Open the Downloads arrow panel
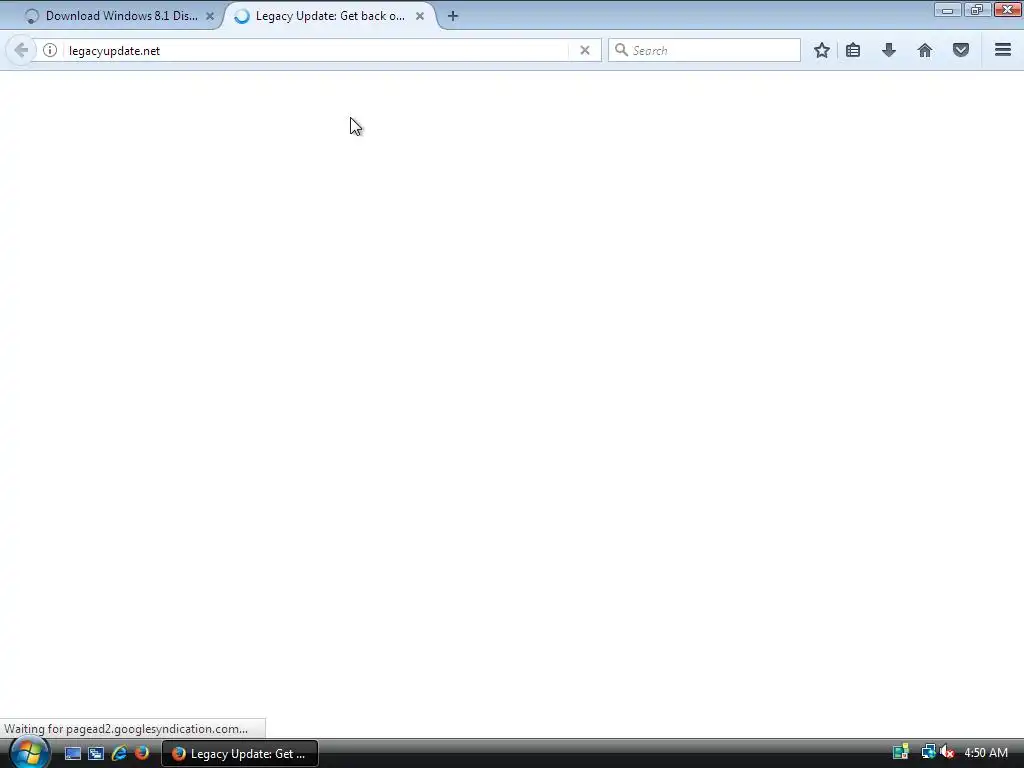This screenshot has width=1024, height=768. pyautogui.click(x=889, y=50)
